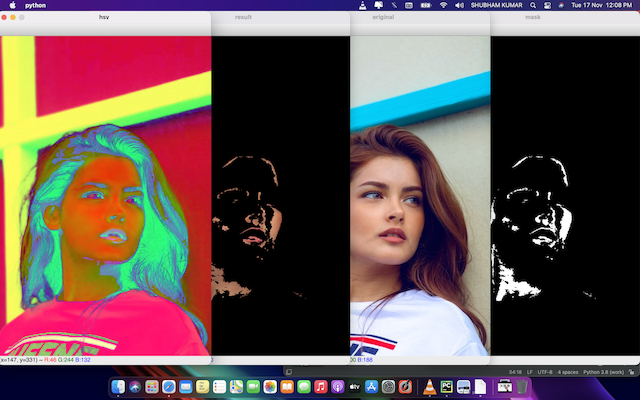Launch VLC from the dock
The width and height of the screenshot is (640, 400).
430,386
